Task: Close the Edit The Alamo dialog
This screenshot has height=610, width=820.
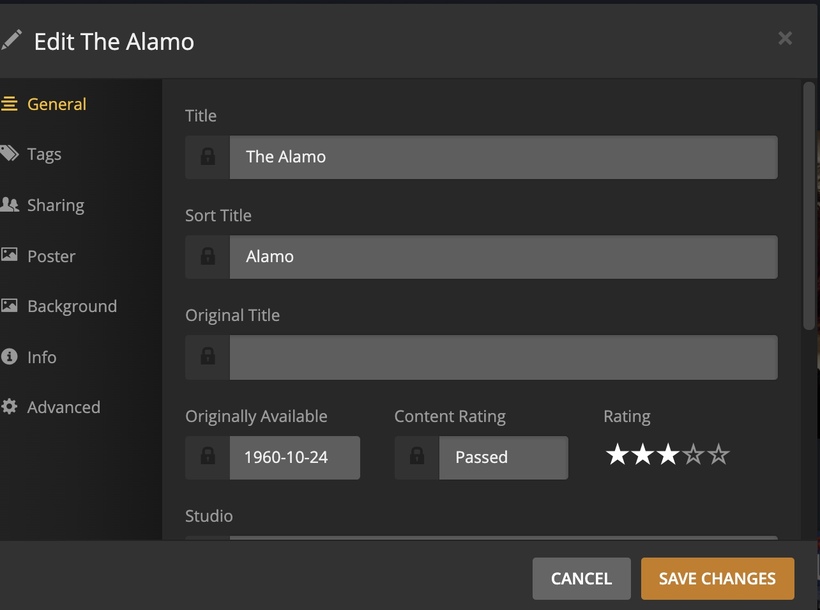Action: 785,38
